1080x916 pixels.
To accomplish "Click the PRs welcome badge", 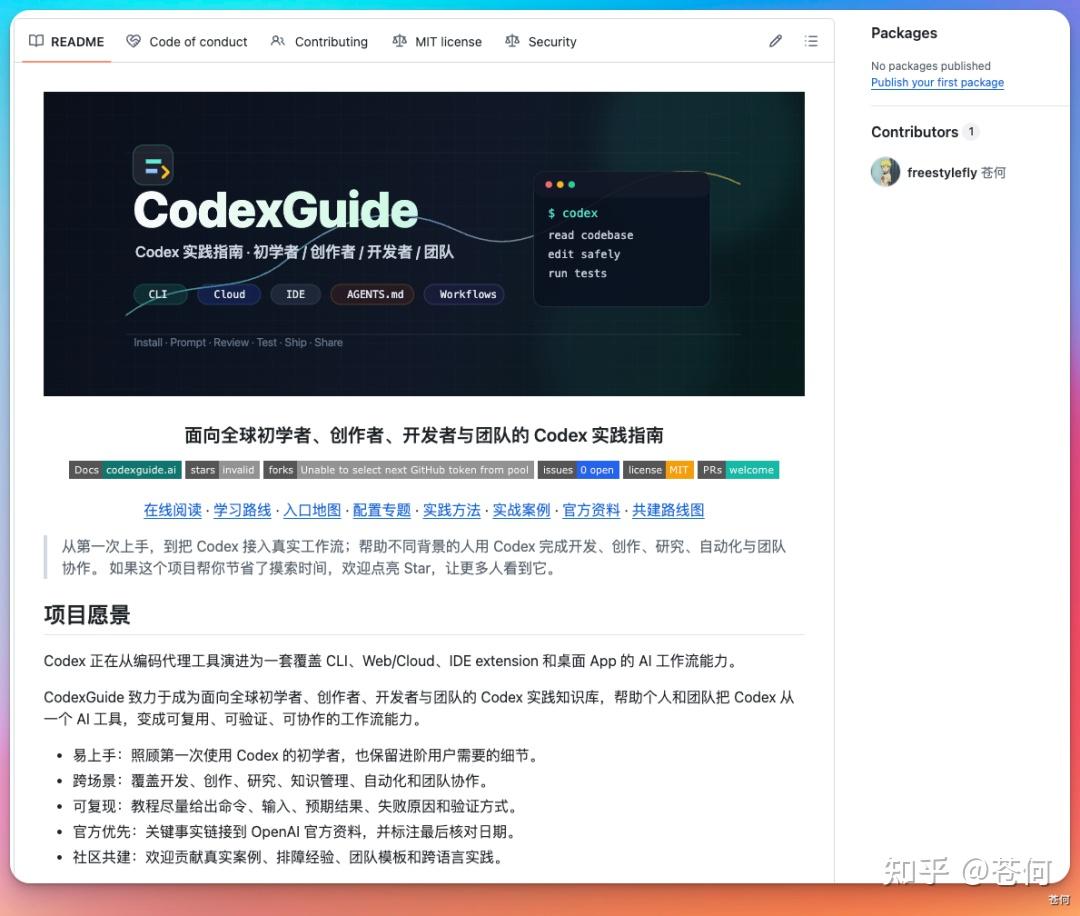I will tap(738, 470).
